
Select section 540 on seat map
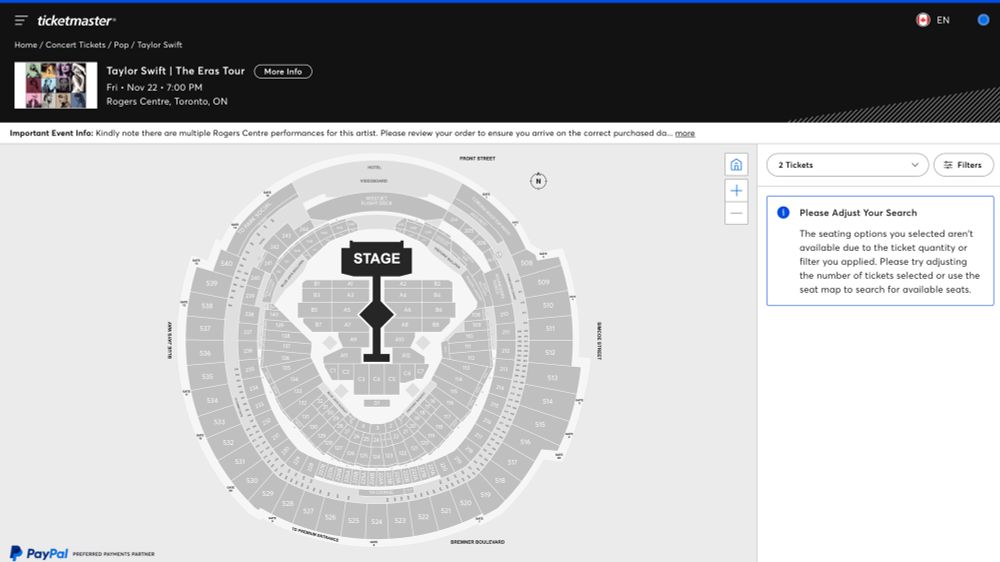226,263
